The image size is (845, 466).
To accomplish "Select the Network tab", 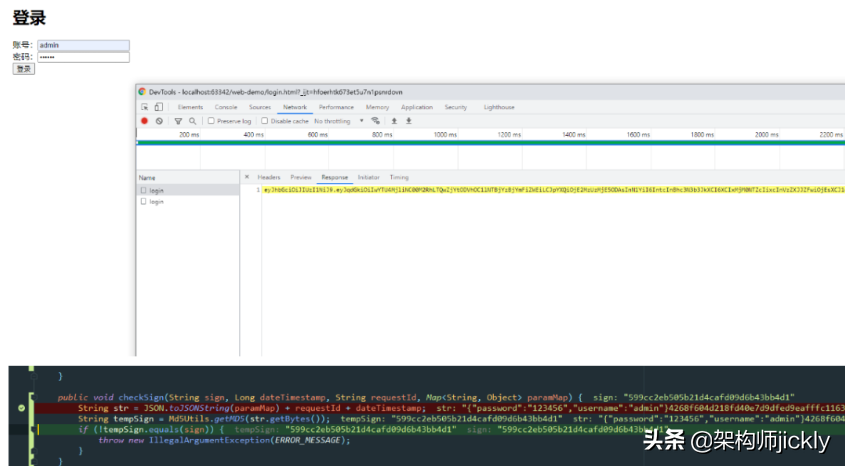I will [295, 107].
